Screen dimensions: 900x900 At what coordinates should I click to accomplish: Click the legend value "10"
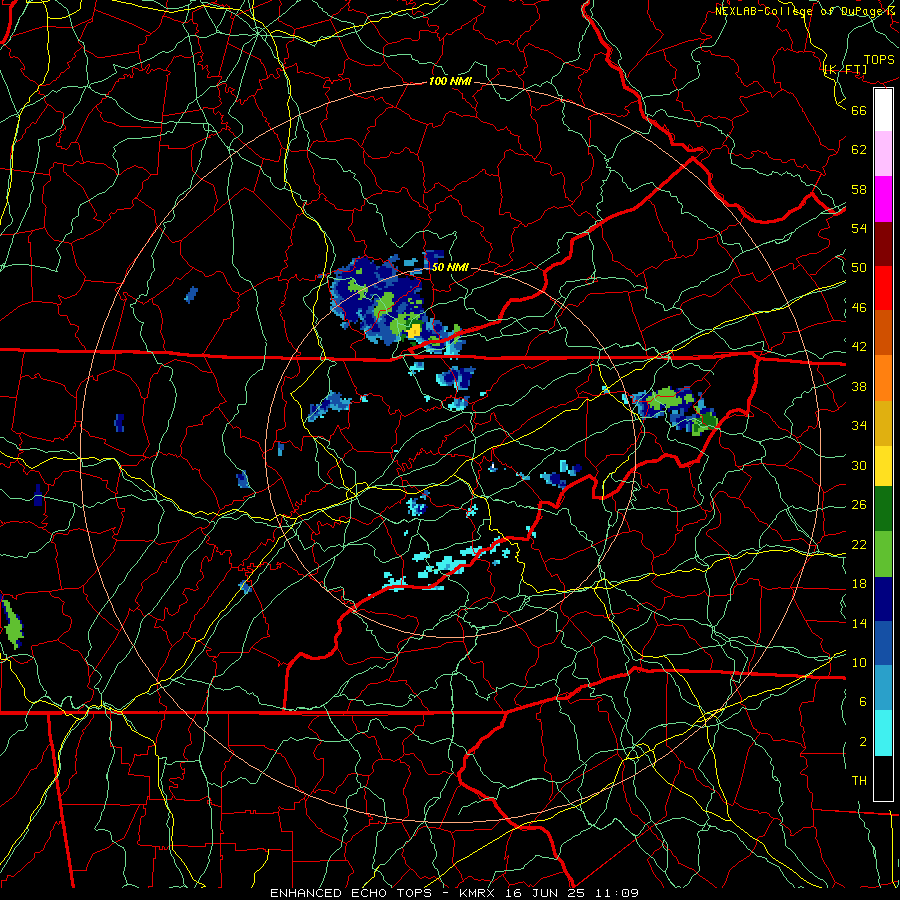(859, 662)
